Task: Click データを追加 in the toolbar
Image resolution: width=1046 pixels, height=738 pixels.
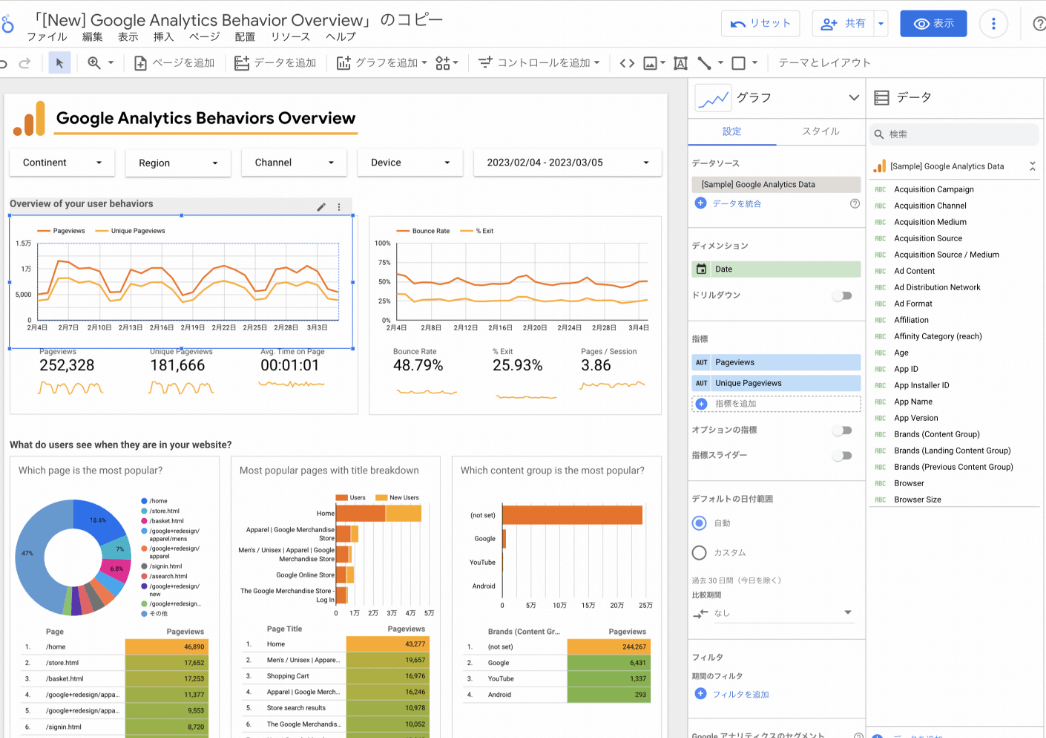Action: [275, 63]
